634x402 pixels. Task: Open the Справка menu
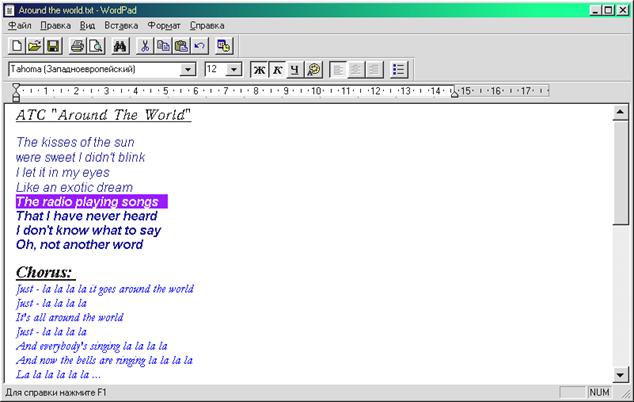[x=207, y=25]
